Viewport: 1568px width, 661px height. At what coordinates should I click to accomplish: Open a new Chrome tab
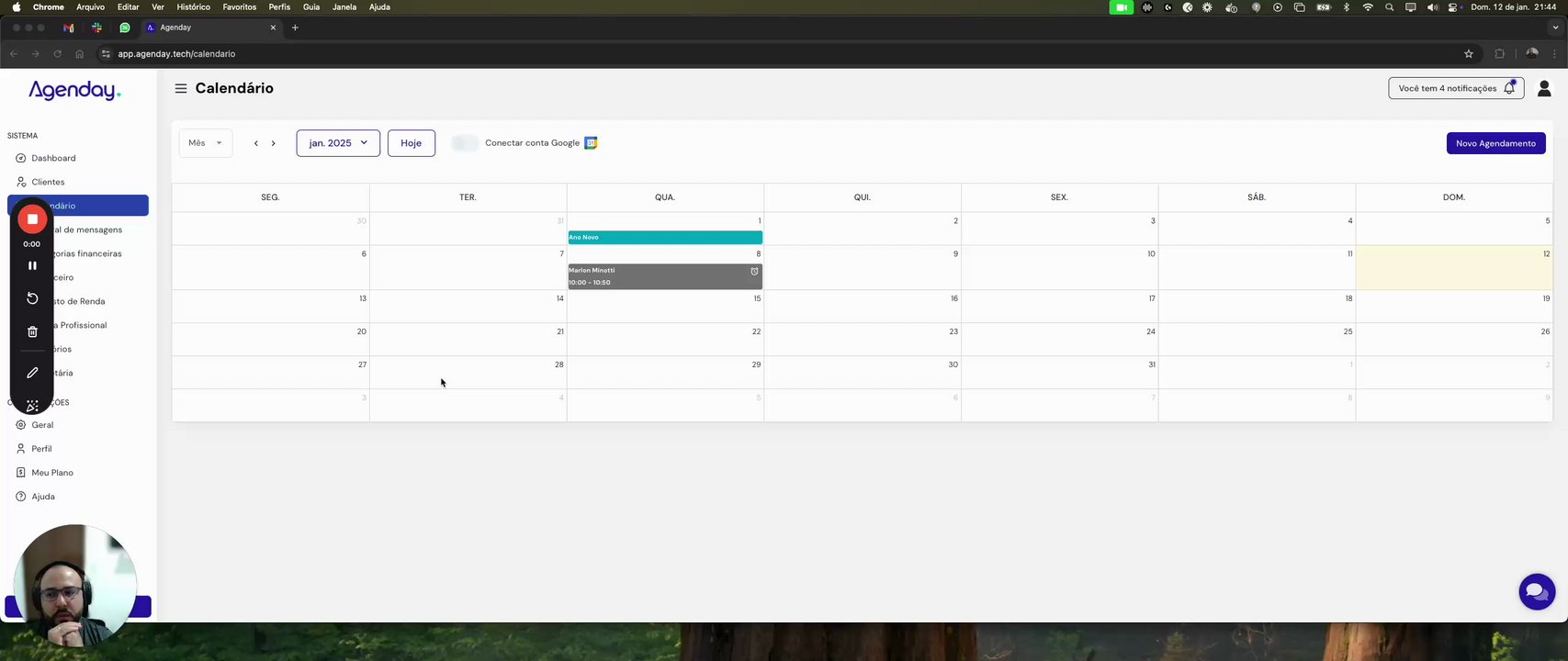point(295,28)
